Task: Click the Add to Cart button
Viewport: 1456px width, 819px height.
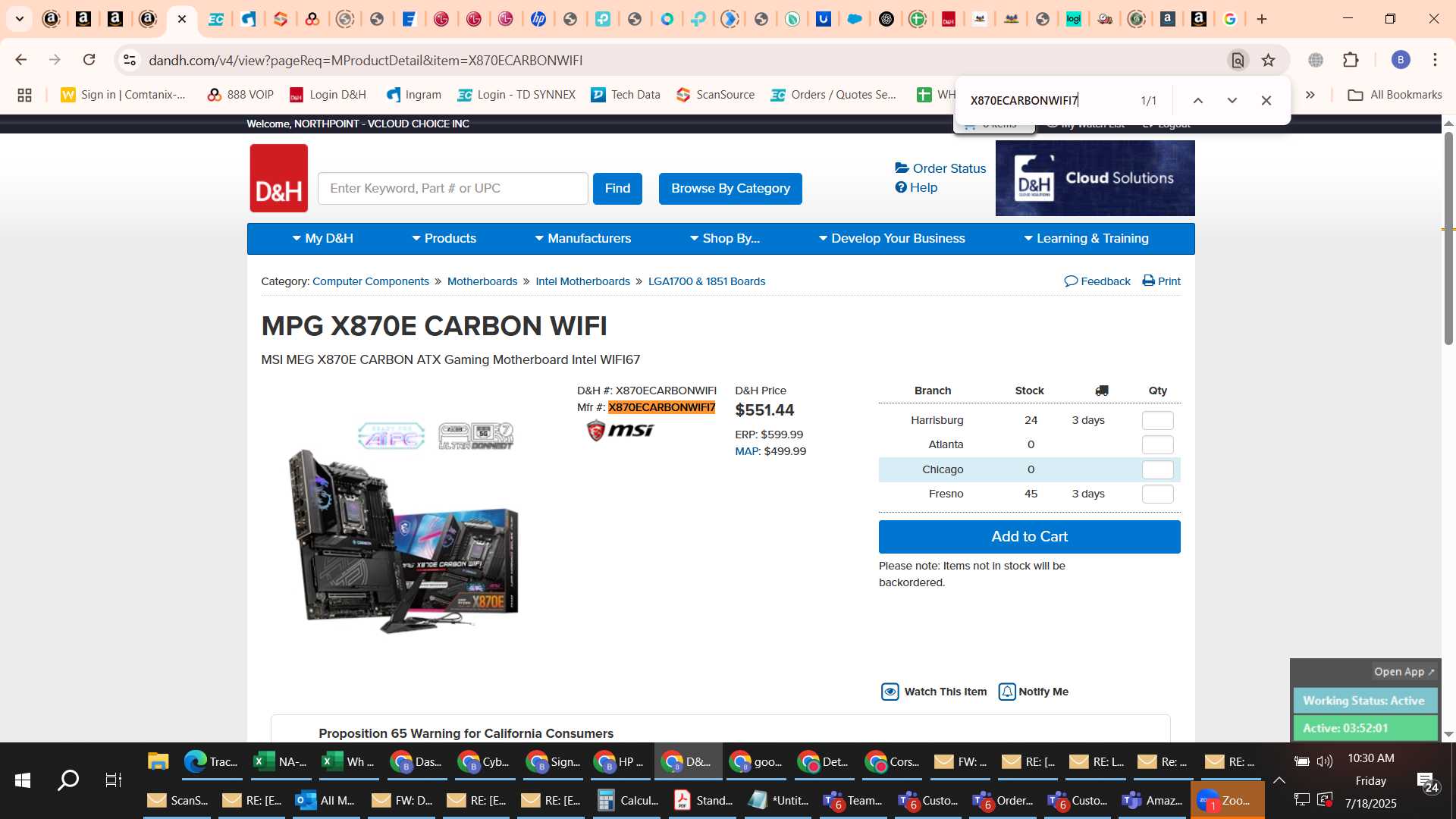Action: tap(1029, 537)
